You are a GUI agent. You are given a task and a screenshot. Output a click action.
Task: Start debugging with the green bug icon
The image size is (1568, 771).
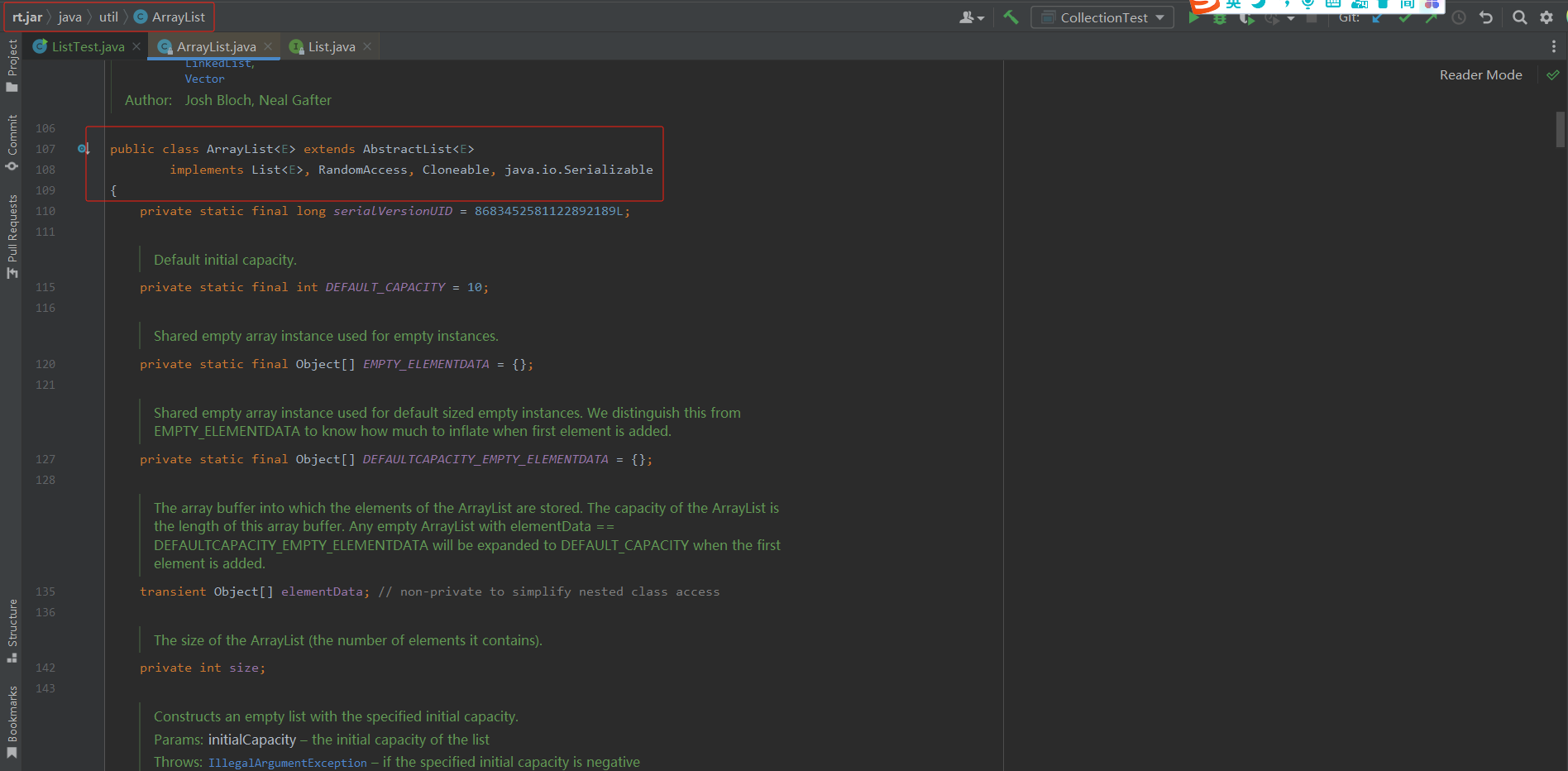tap(1220, 18)
